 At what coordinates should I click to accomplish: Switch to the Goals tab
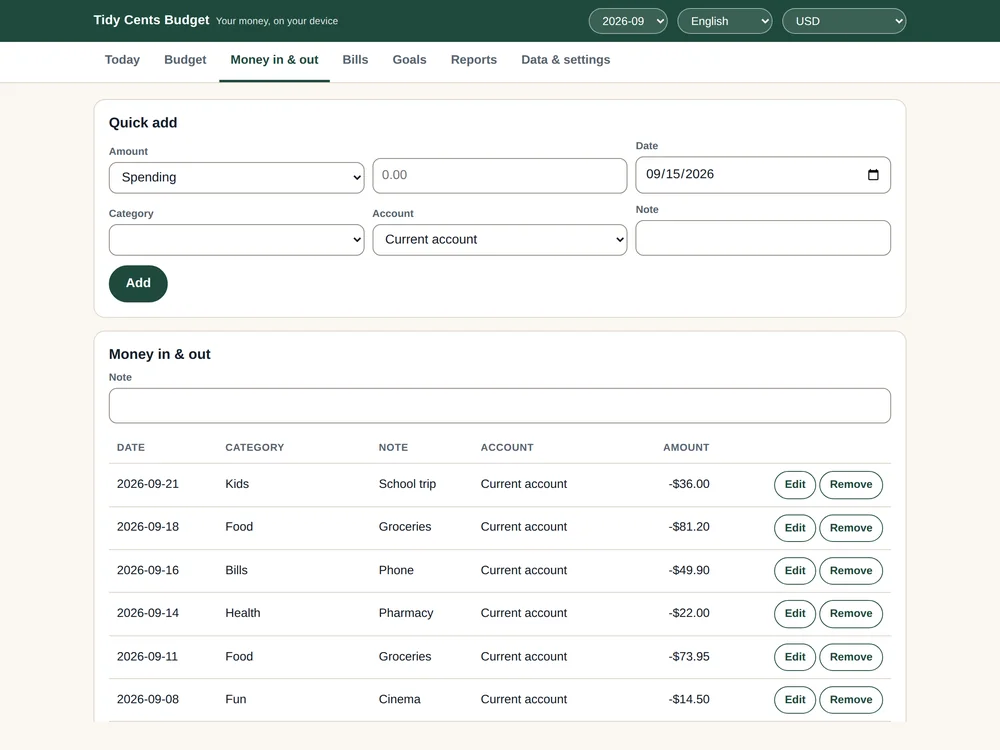coord(409,60)
